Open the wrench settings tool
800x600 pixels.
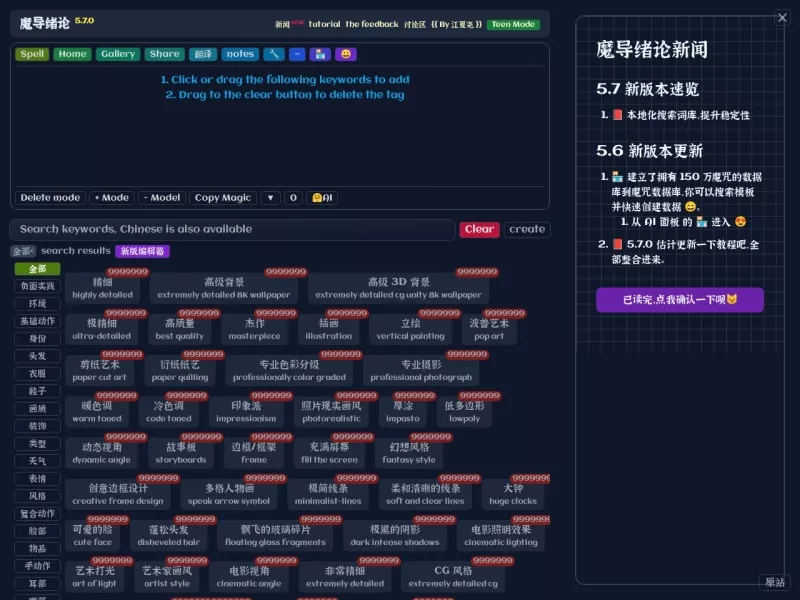click(x=274, y=54)
